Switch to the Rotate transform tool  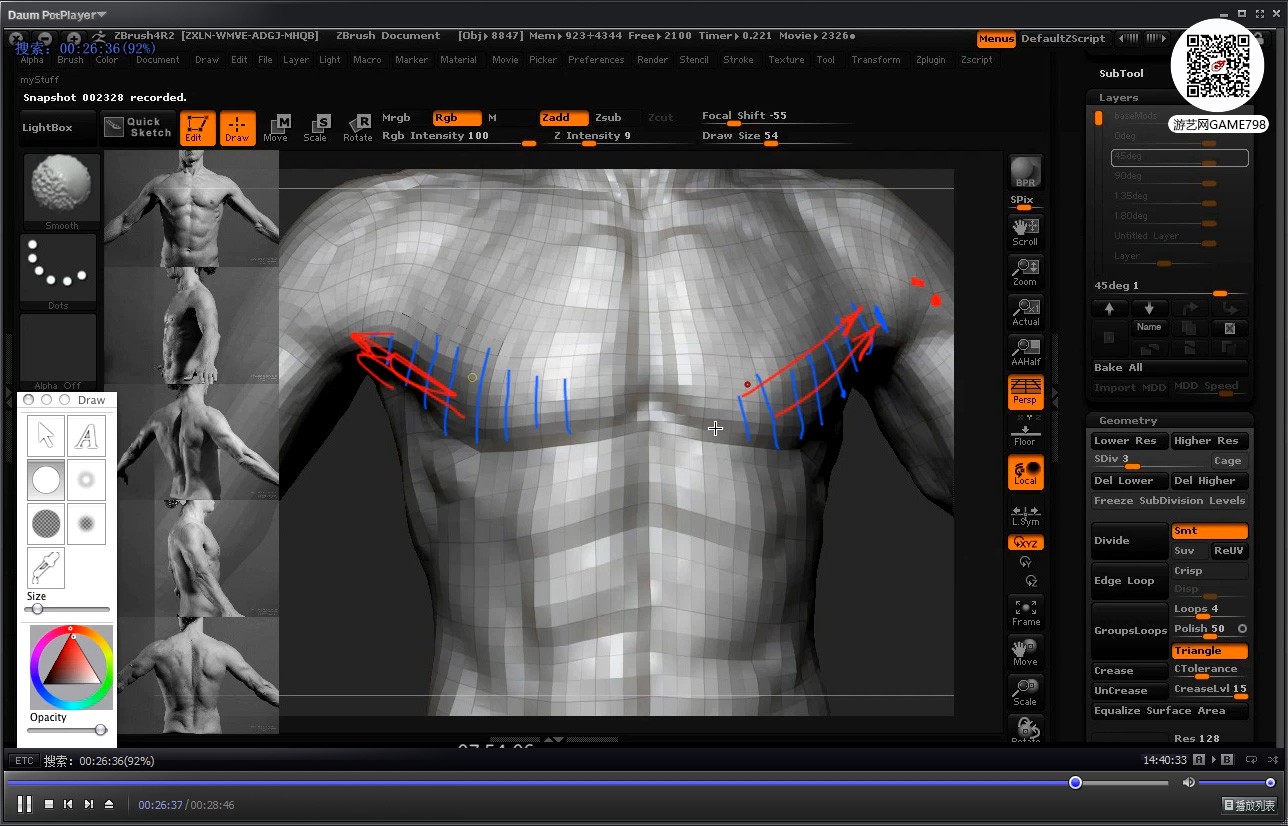(357, 128)
